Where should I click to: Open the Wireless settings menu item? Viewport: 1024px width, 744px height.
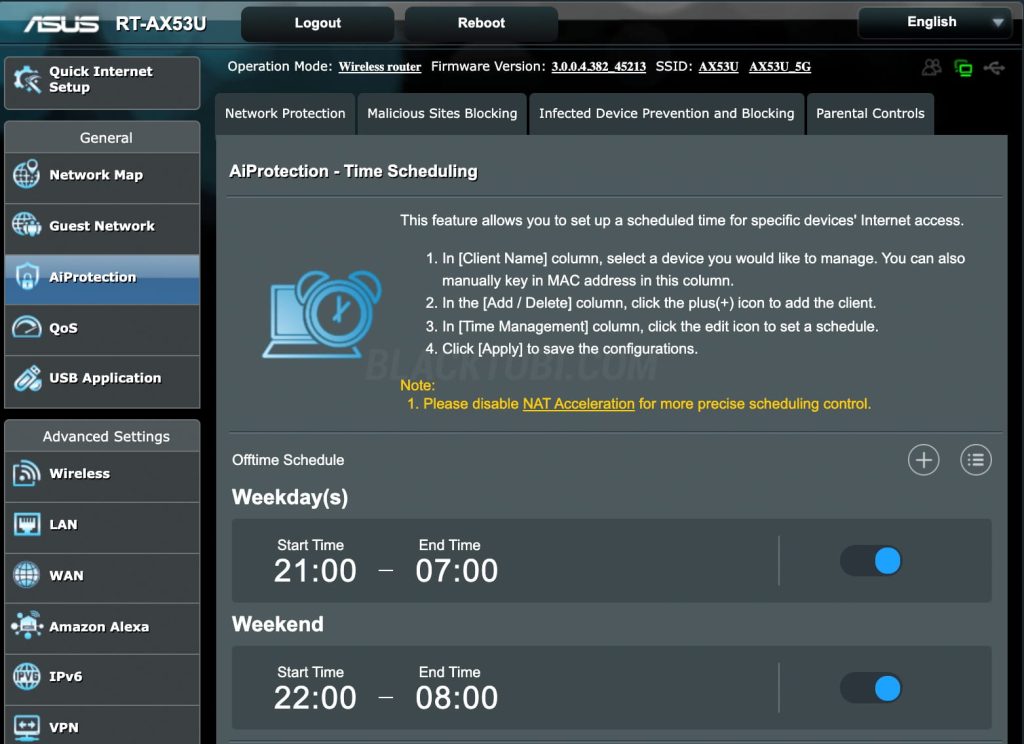[102, 475]
